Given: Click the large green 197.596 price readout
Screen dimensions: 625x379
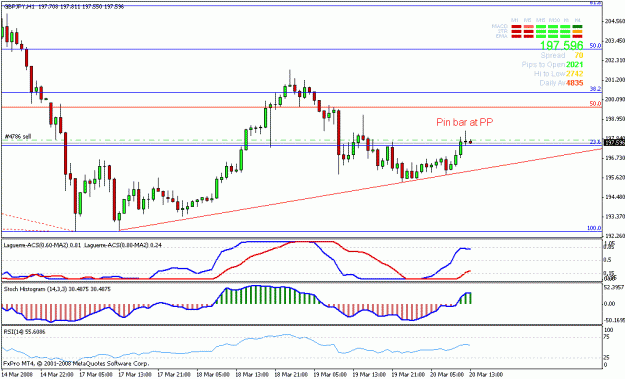Looking at the screenshot, I should point(562,45).
